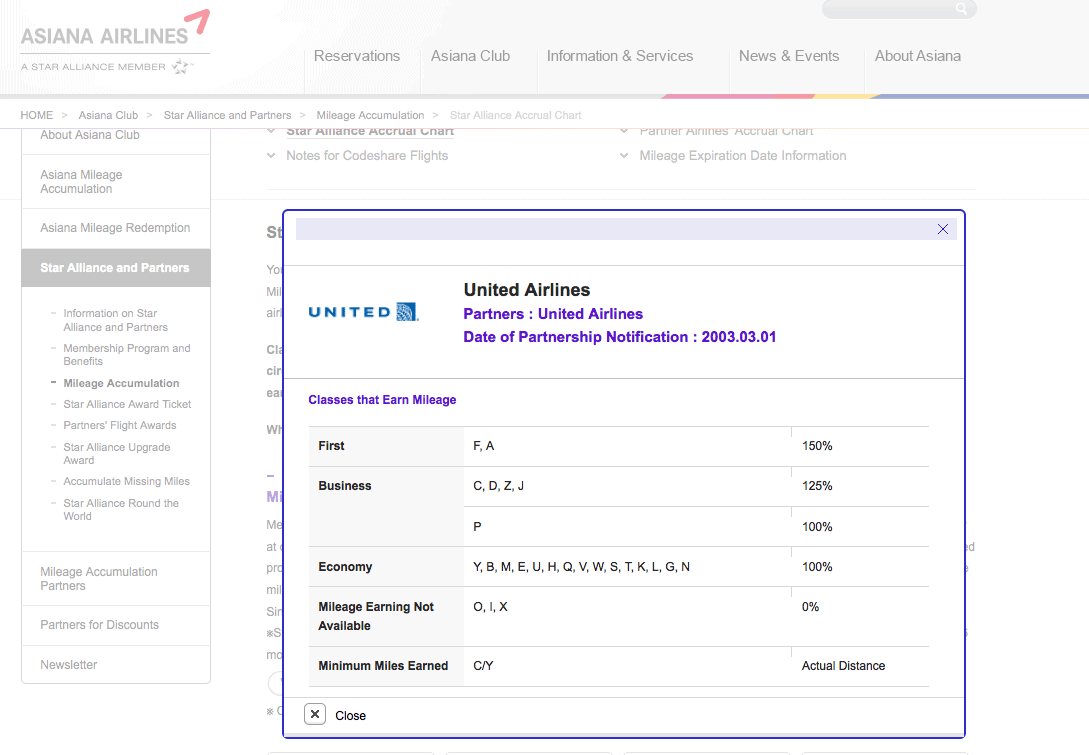This screenshot has width=1089, height=755.
Task: Open Star Alliance Upgrade Award
Action: (117, 454)
